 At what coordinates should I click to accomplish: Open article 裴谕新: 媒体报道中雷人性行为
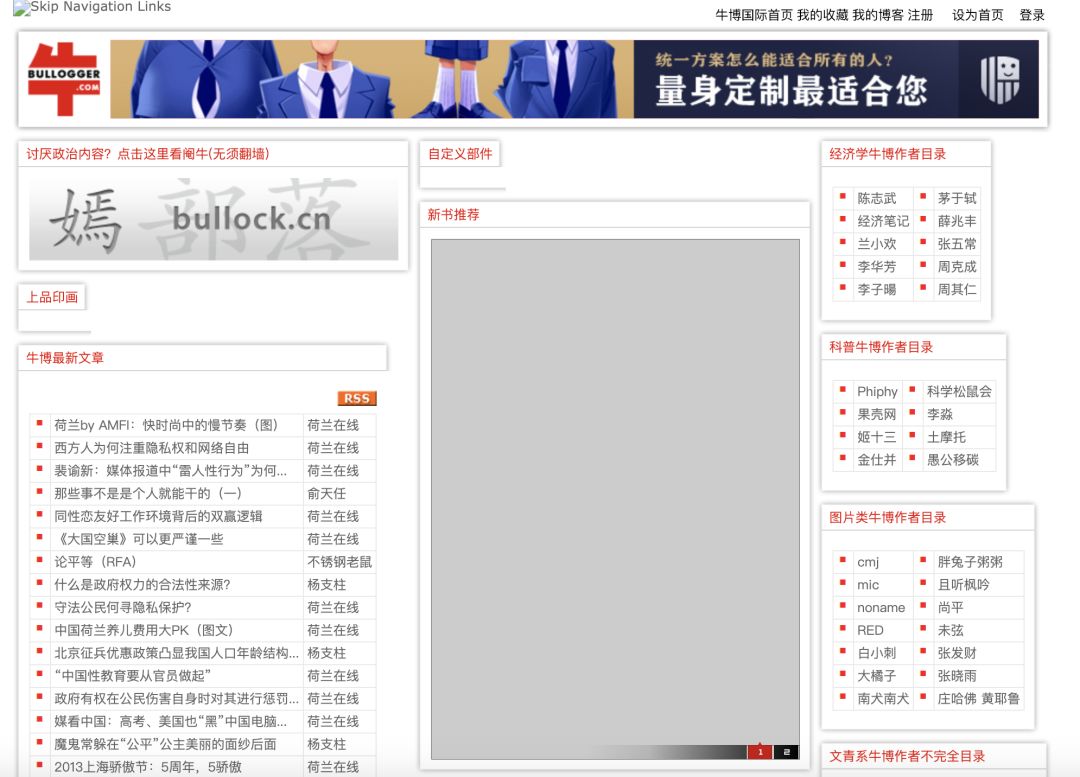coord(170,470)
